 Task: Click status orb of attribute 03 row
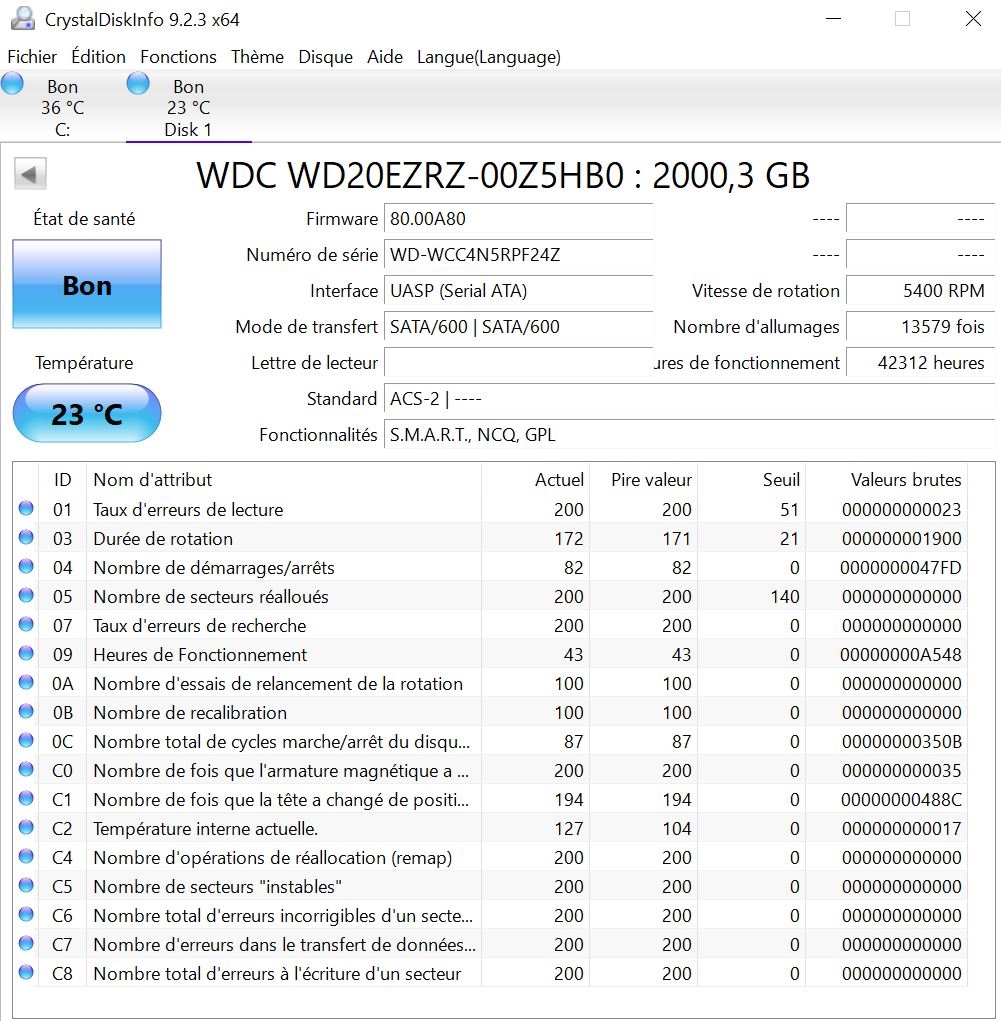(x=26, y=537)
